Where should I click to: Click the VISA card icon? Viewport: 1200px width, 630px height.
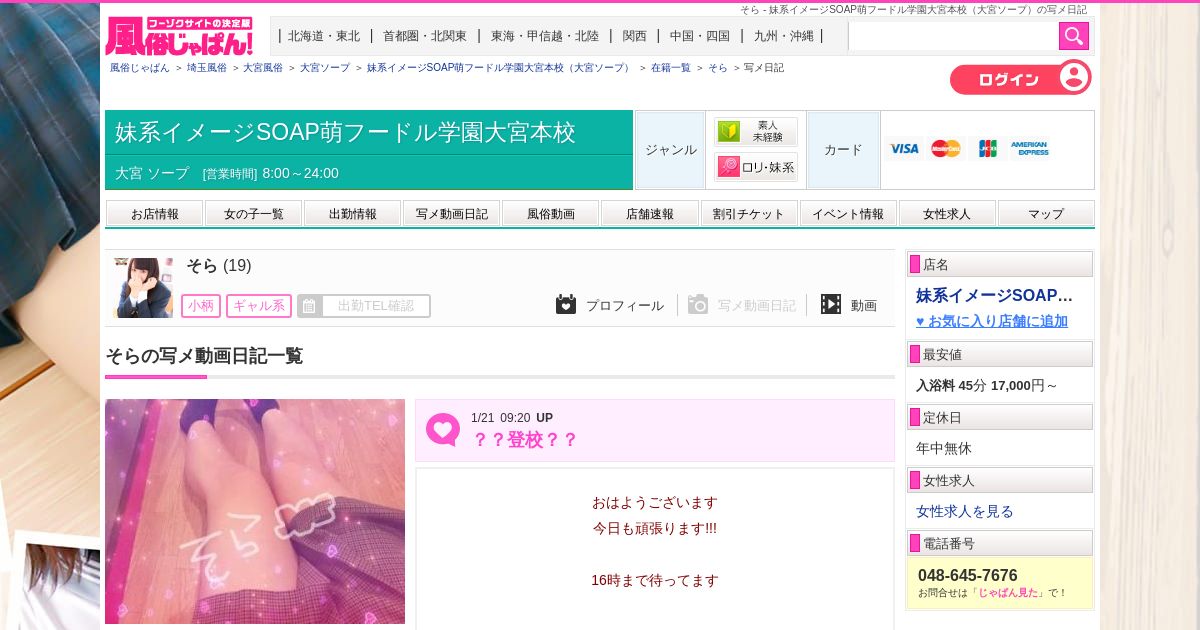(904, 149)
